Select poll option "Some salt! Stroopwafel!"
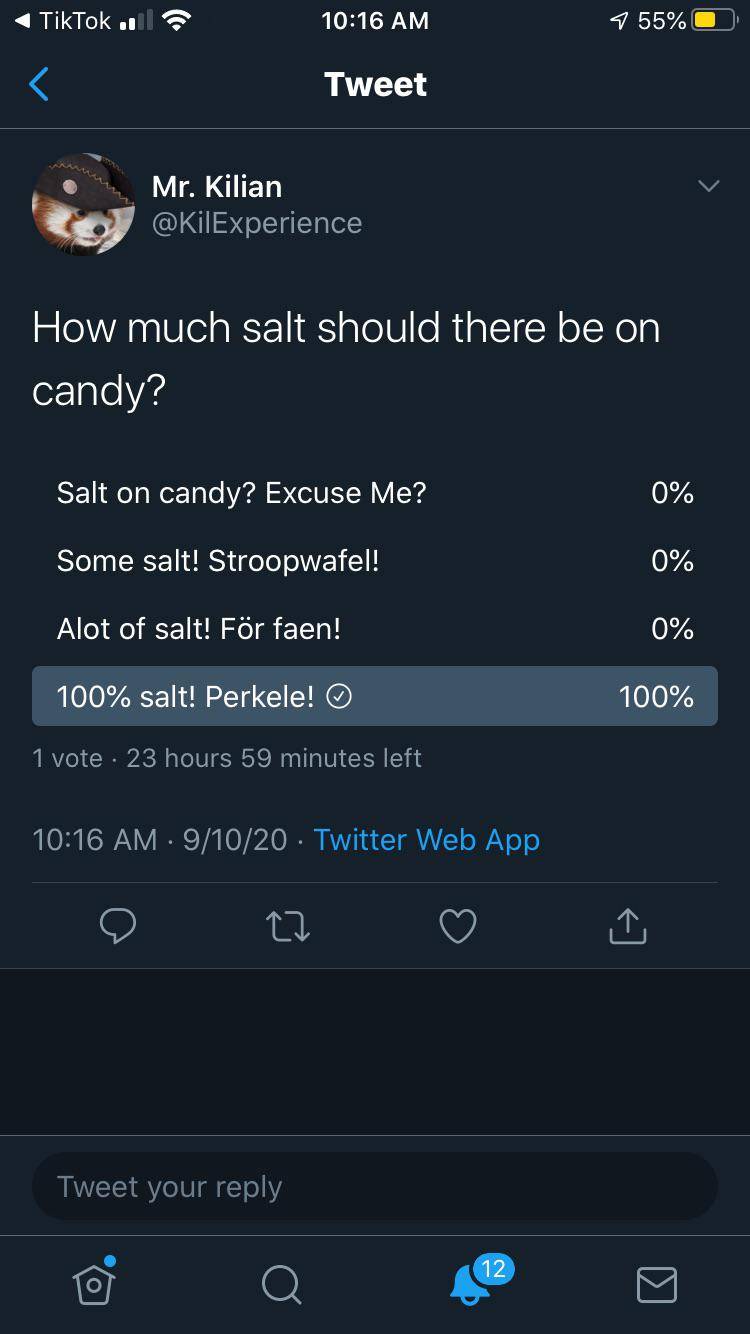 (x=374, y=561)
